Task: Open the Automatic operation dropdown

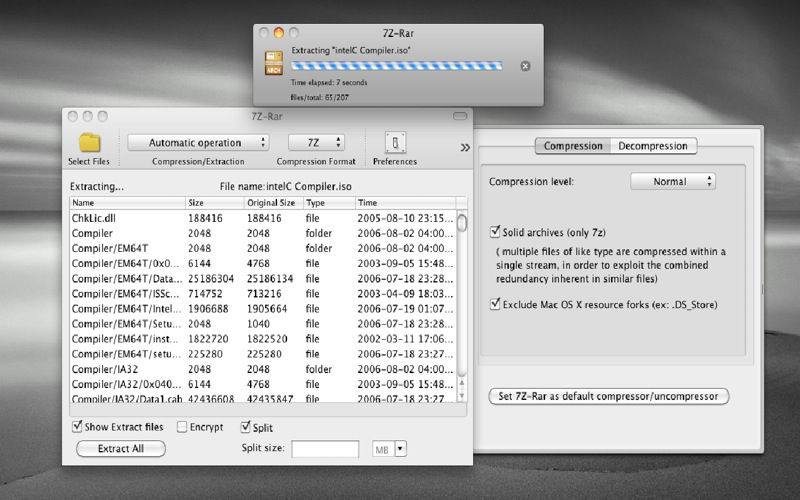Action: [198, 143]
